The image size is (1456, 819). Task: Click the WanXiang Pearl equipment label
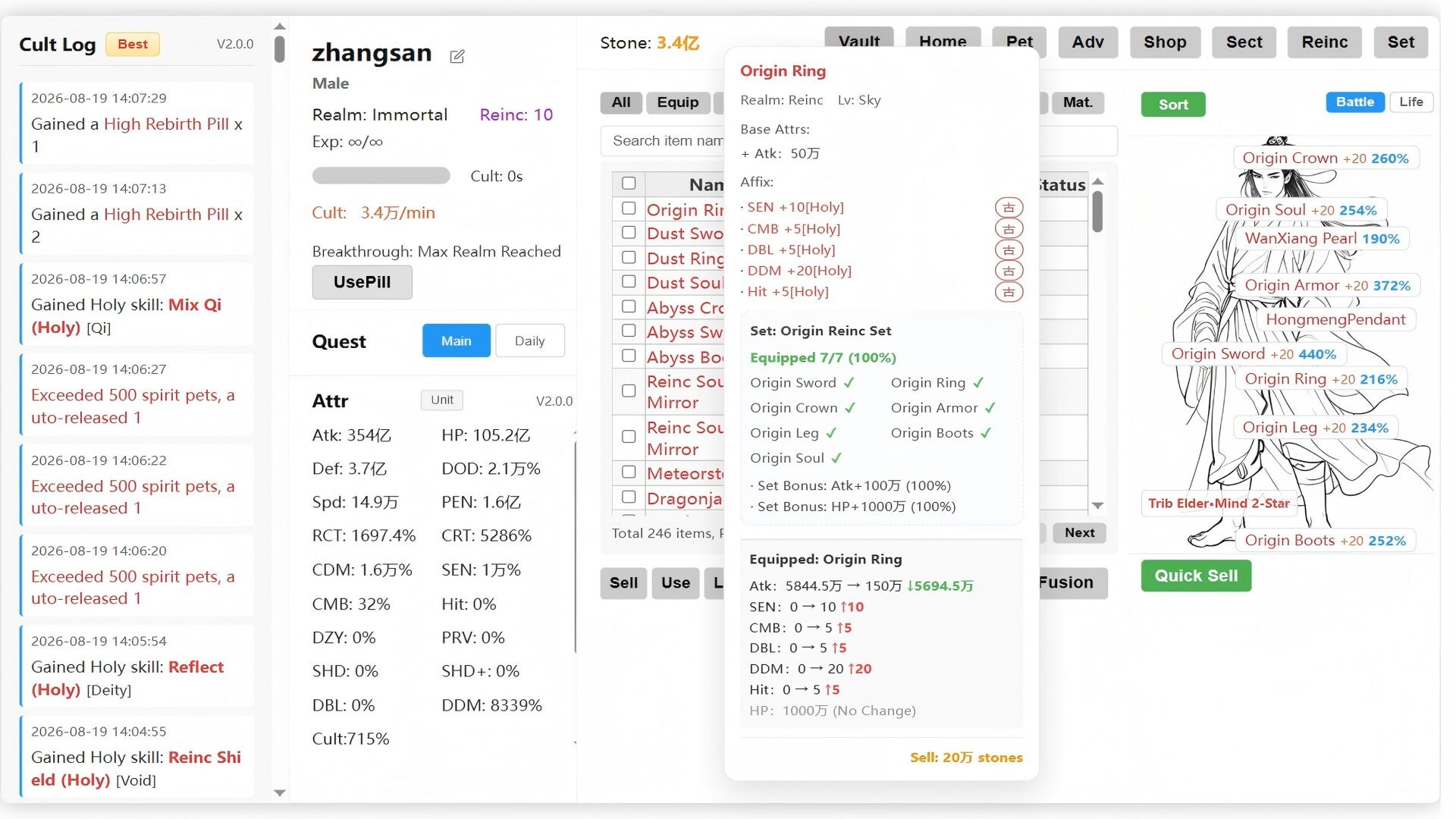point(1322,239)
